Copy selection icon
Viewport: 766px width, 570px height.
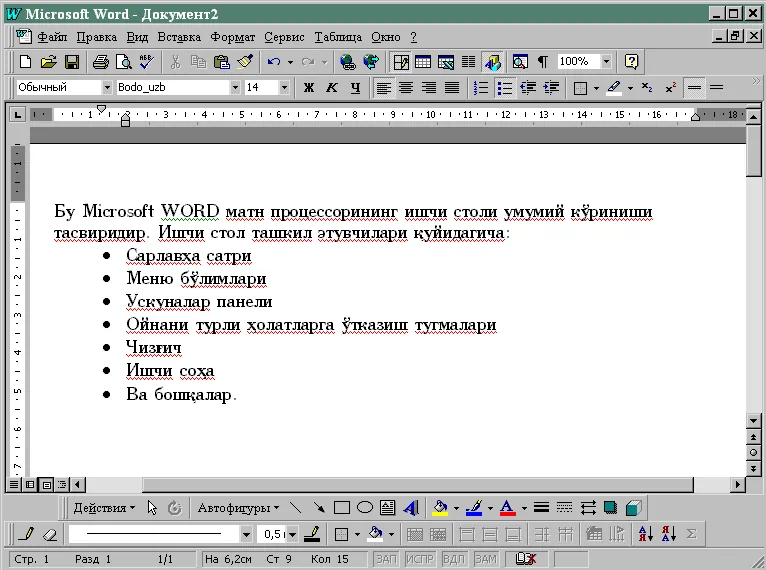click(198, 62)
